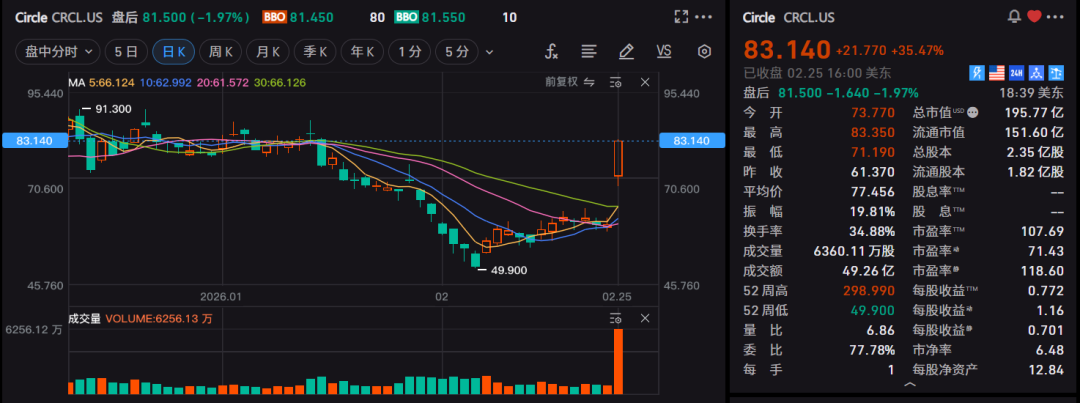Toggle the red heart favorite for Circle
The width and height of the screenshot is (1080, 403).
point(1034,17)
